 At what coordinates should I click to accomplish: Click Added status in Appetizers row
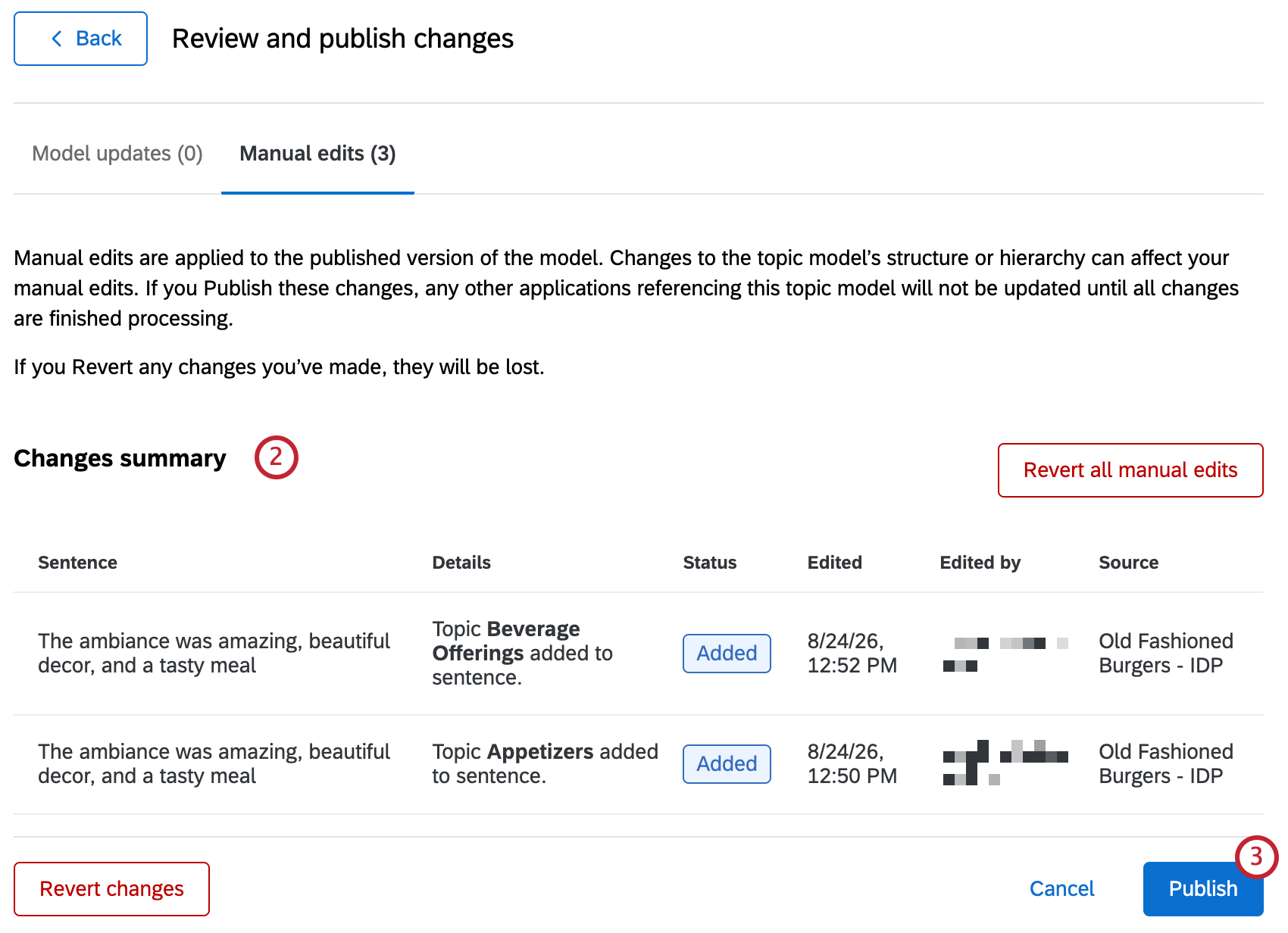[727, 764]
